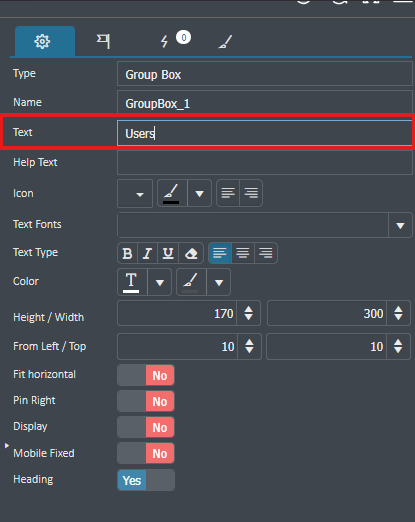Screen dimensions: 415x522
Task: Toggle Italic in Text Type
Action: click(x=147, y=253)
